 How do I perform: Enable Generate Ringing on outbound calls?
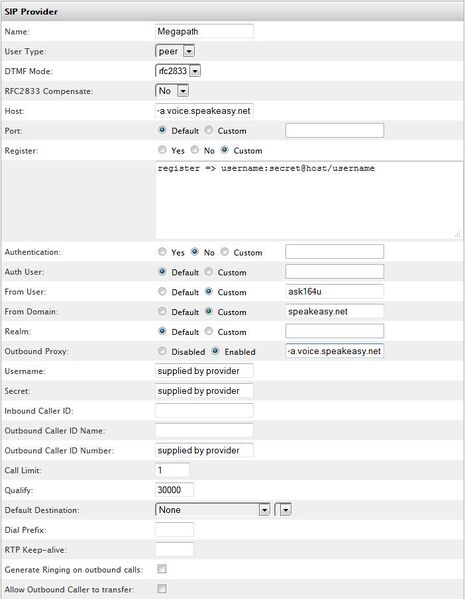pos(162,569)
